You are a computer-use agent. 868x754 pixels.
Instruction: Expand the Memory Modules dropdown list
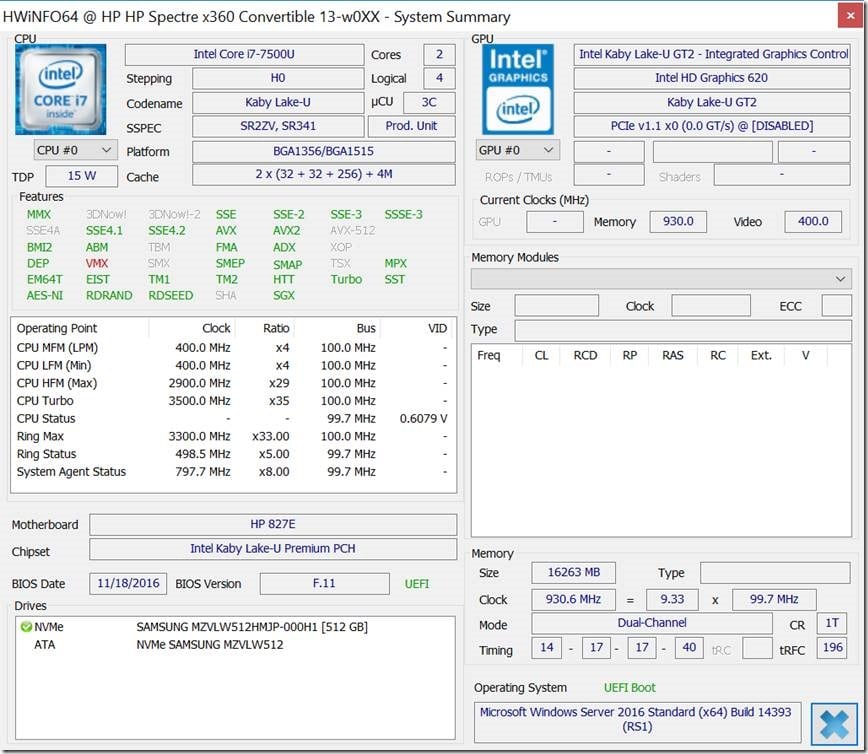661,278
